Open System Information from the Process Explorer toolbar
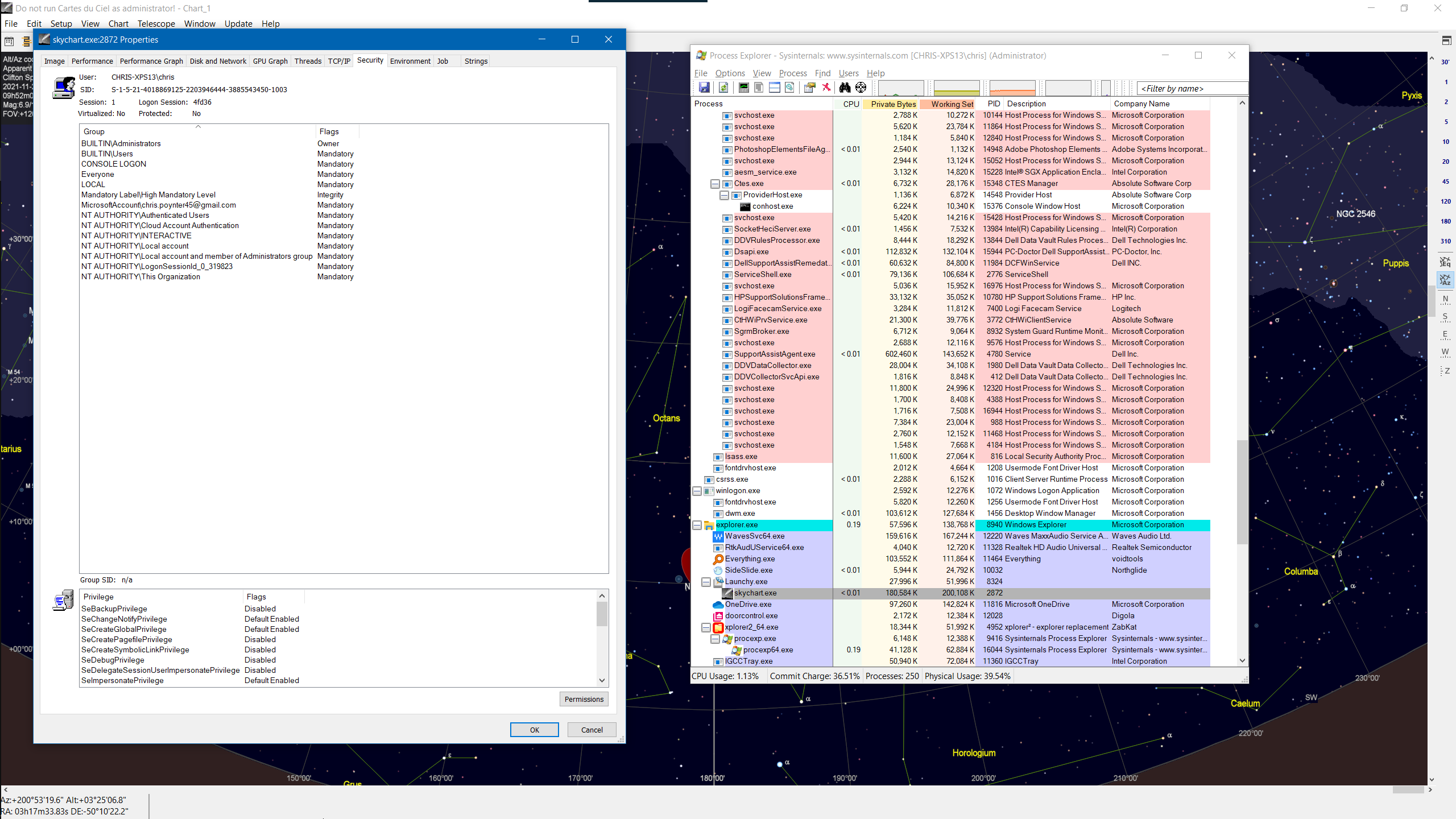 743,88
